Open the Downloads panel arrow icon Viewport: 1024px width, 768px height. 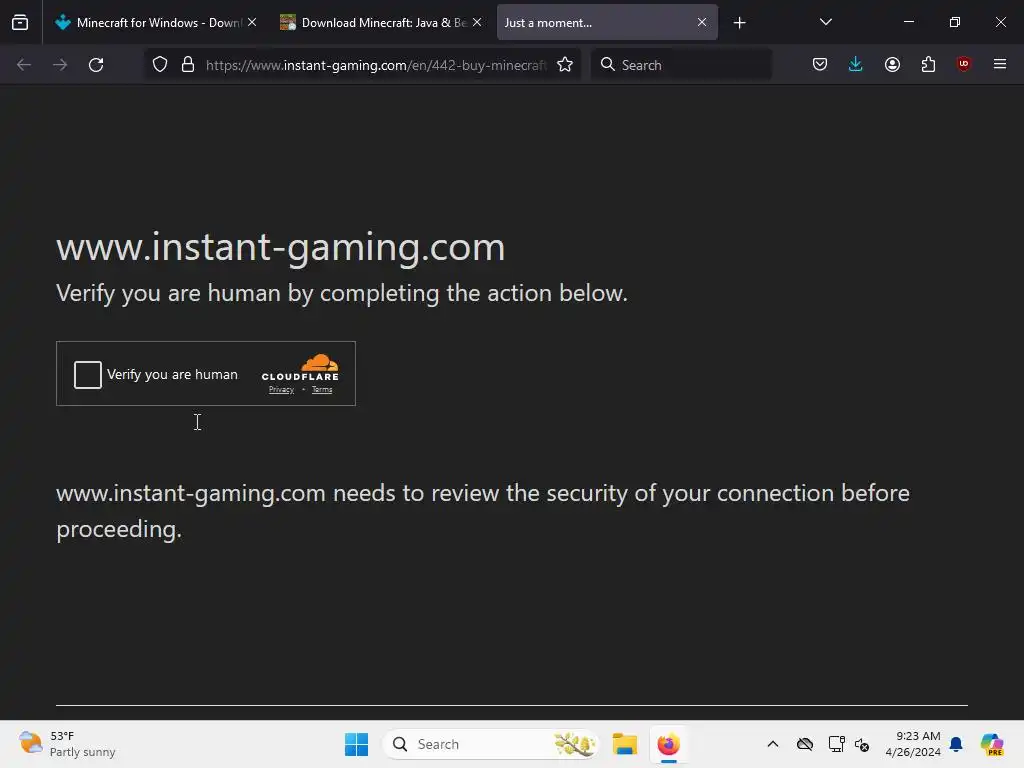point(856,64)
